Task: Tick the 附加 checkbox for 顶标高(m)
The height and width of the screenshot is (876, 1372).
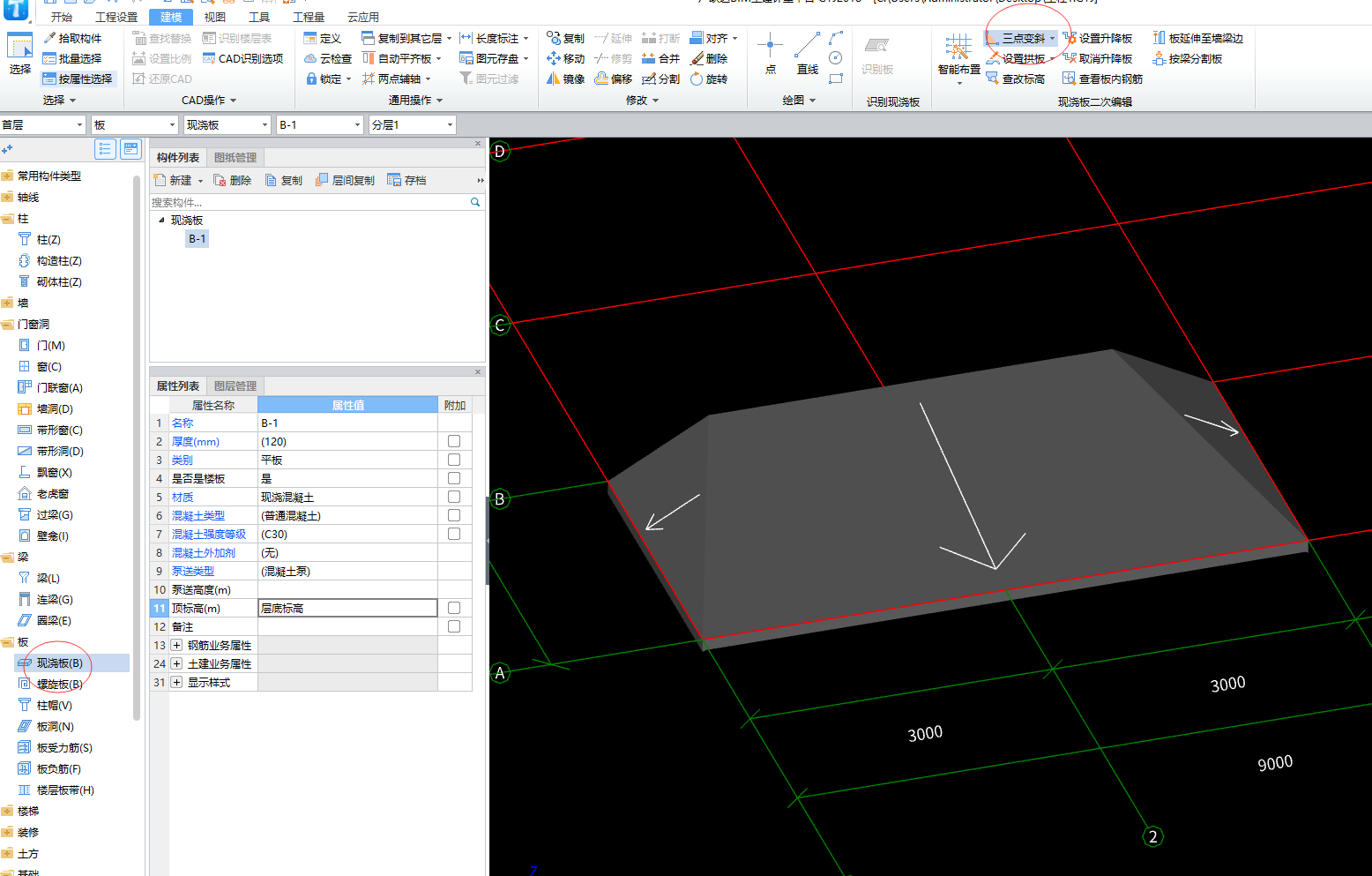Action: coord(454,608)
